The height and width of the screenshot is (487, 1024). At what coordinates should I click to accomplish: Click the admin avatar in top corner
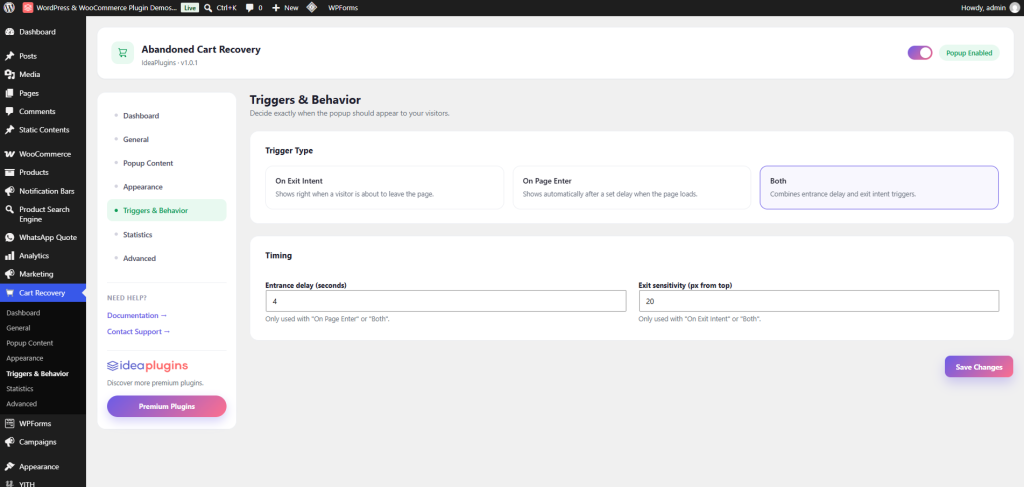[x=1014, y=8]
